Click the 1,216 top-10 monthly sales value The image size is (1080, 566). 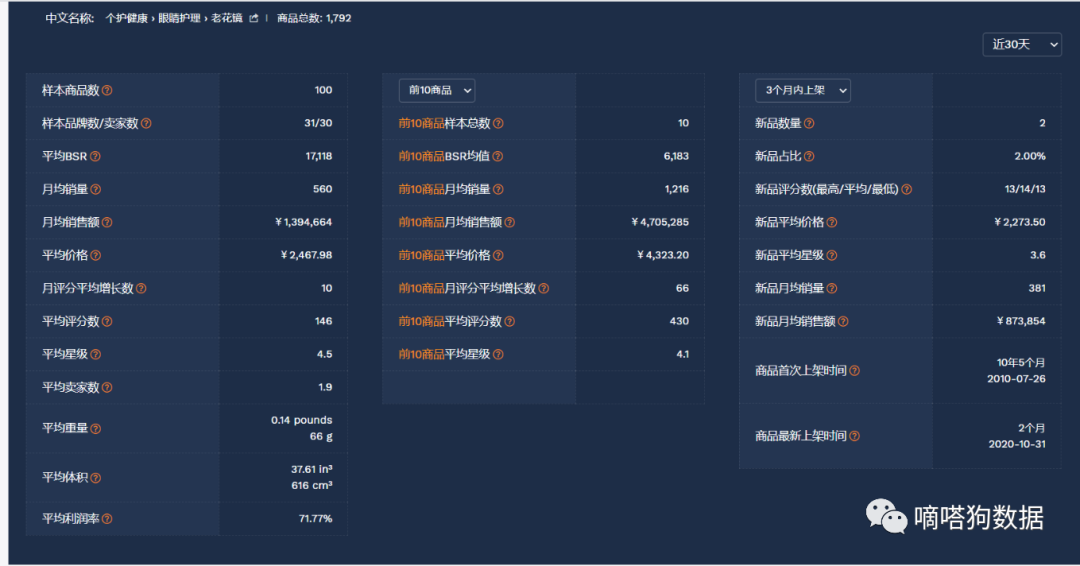pyautogui.click(x=676, y=189)
